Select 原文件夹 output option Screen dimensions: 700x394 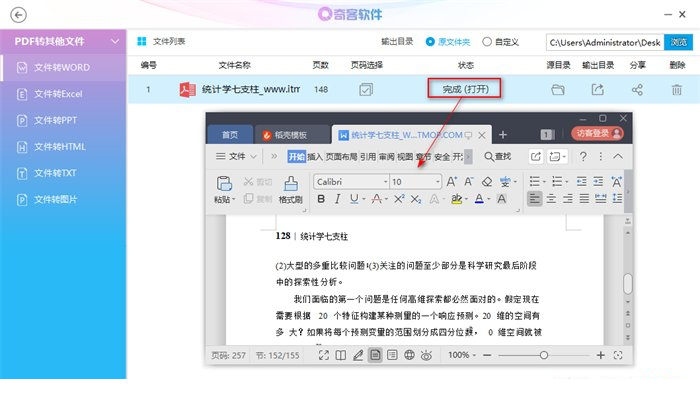click(448, 42)
